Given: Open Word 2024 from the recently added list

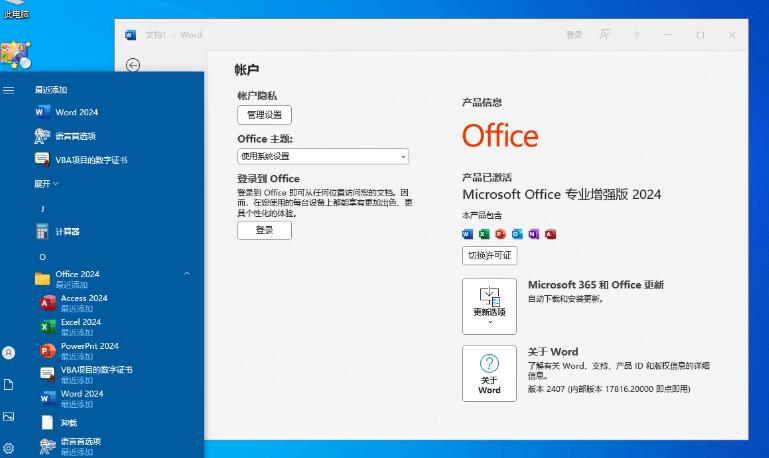Looking at the screenshot, I should 66,112.
